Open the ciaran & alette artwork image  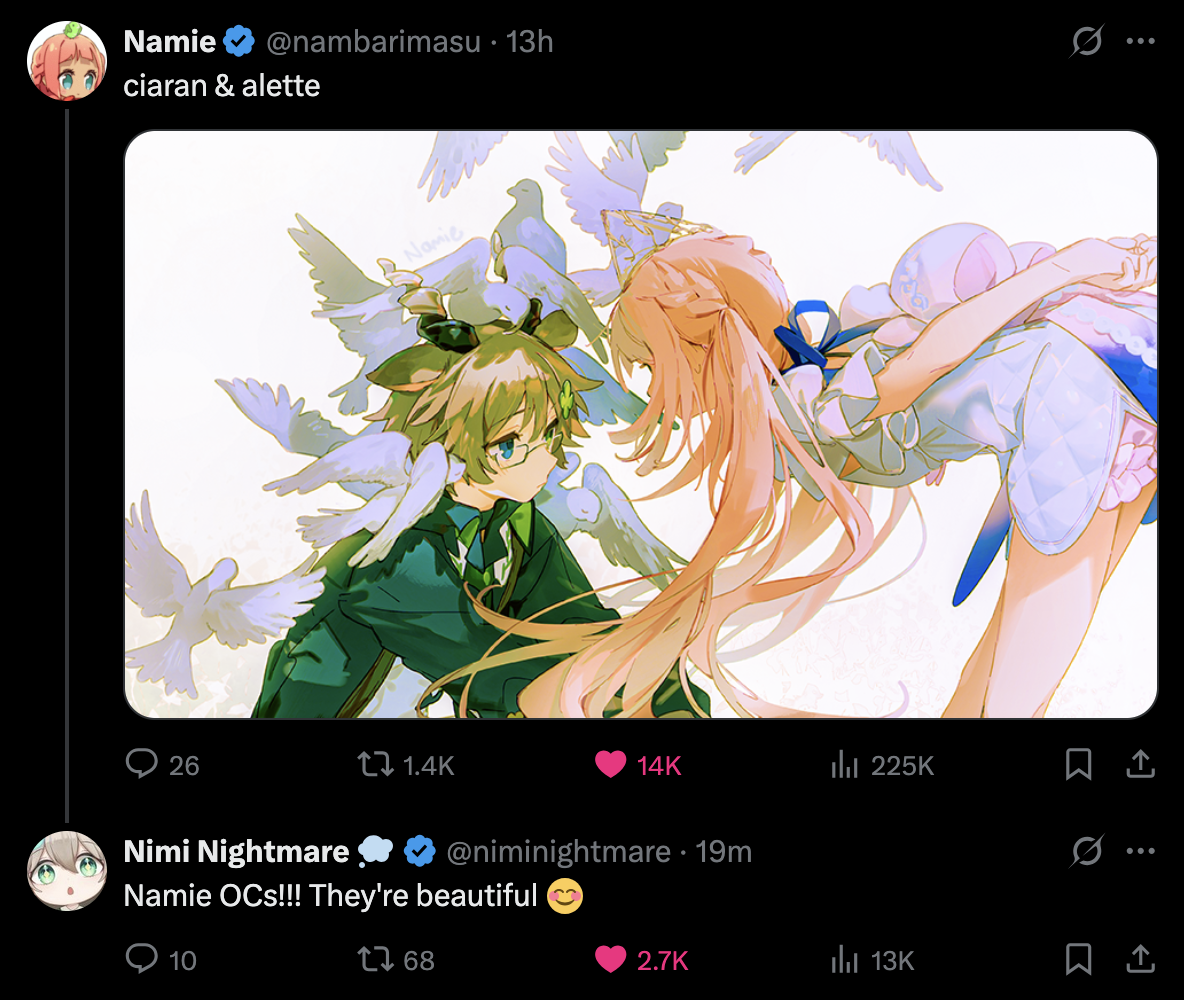[x=640, y=424]
